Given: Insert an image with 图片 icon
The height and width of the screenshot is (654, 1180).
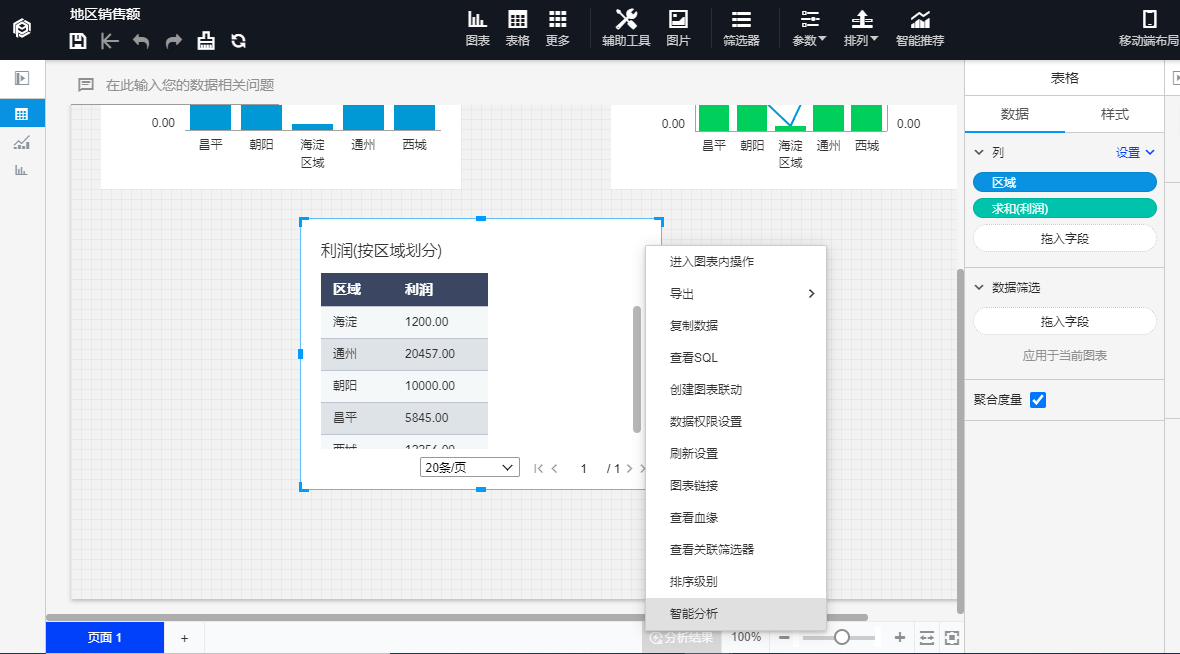Looking at the screenshot, I should coord(678,28).
